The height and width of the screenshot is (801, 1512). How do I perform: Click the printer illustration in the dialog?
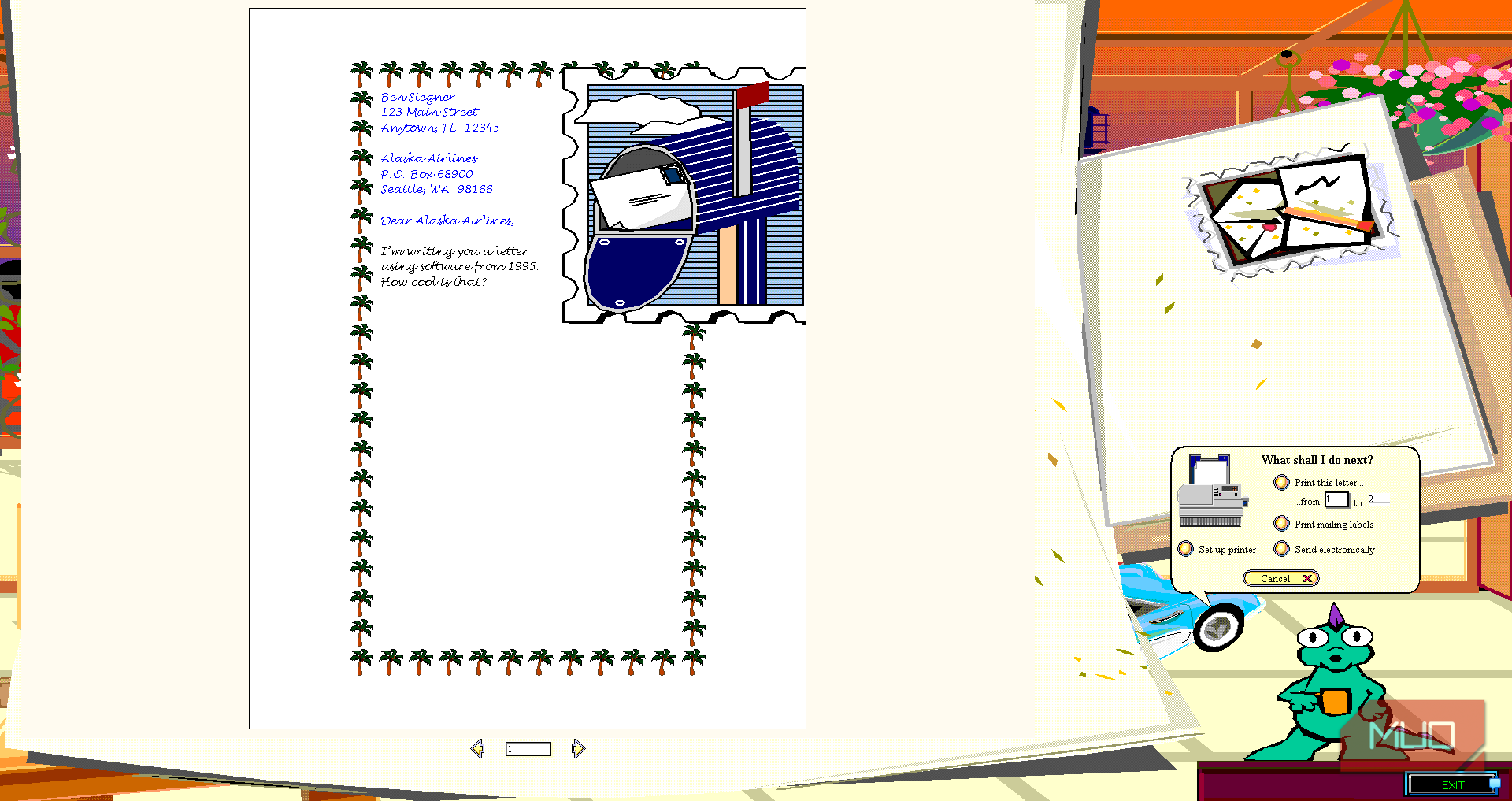1213,491
